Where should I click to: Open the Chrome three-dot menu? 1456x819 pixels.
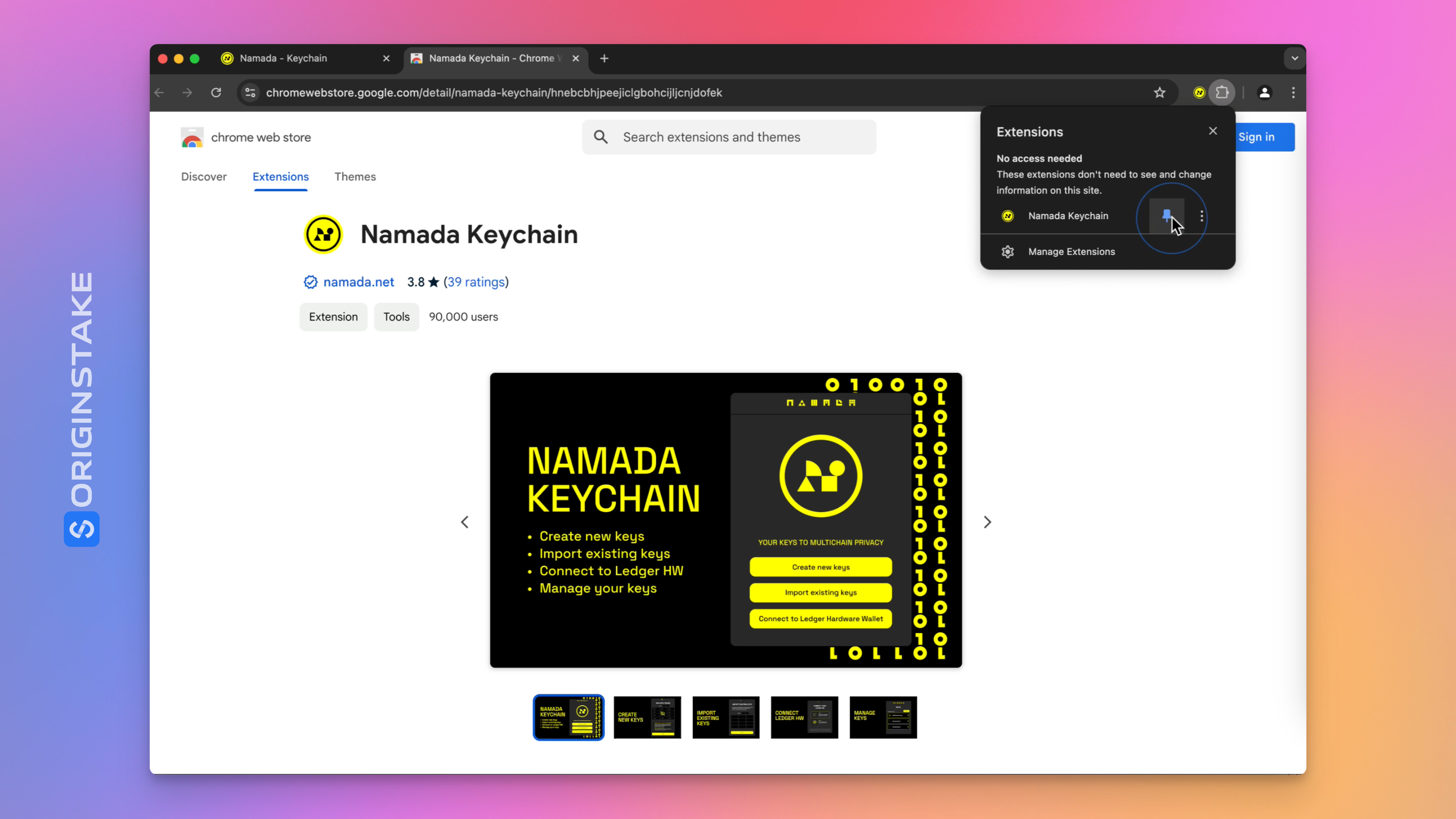1293,92
